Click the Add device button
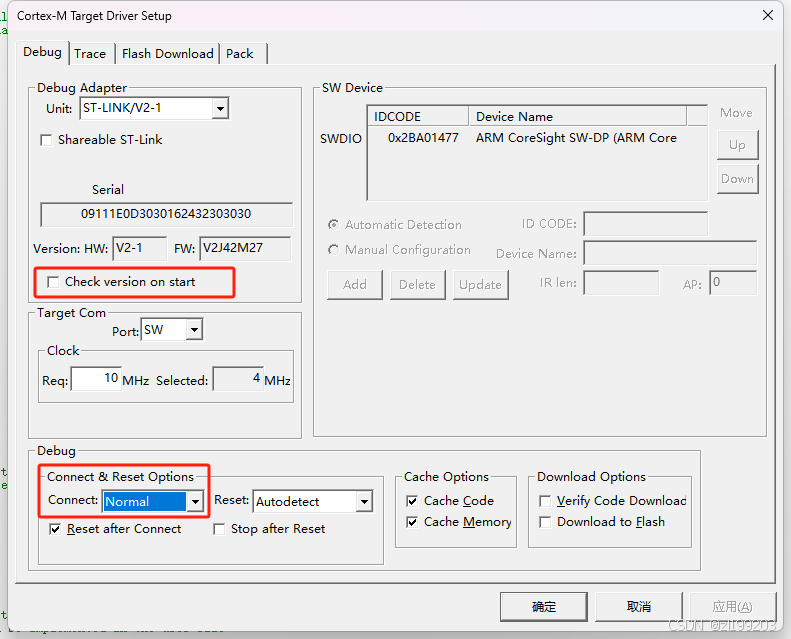The width and height of the screenshot is (791, 639). click(x=355, y=284)
